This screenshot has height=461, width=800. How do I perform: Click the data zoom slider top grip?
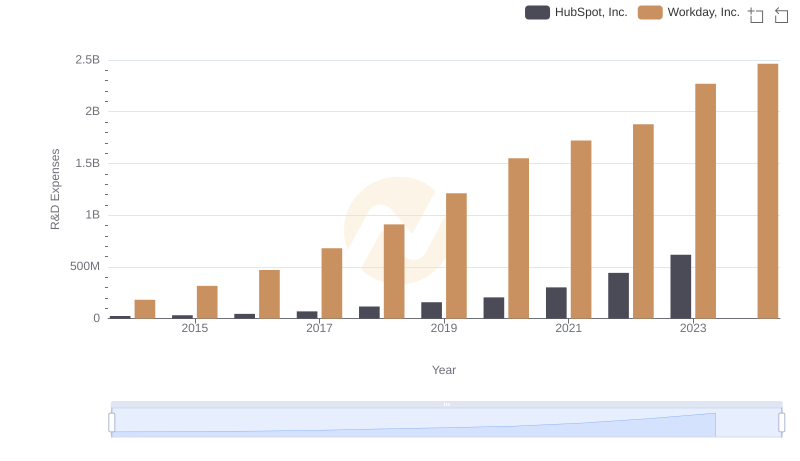pos(446,404)
